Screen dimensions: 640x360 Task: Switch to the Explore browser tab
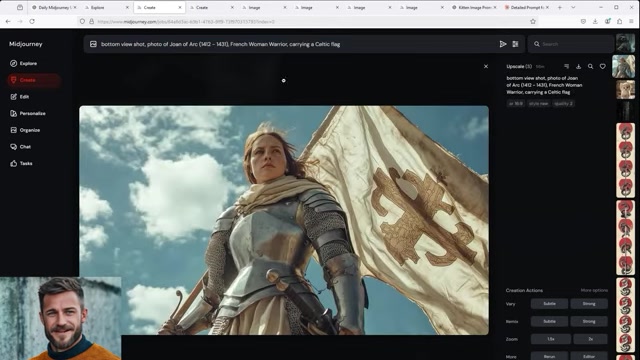pyautogui.click(x=106, y=7)
